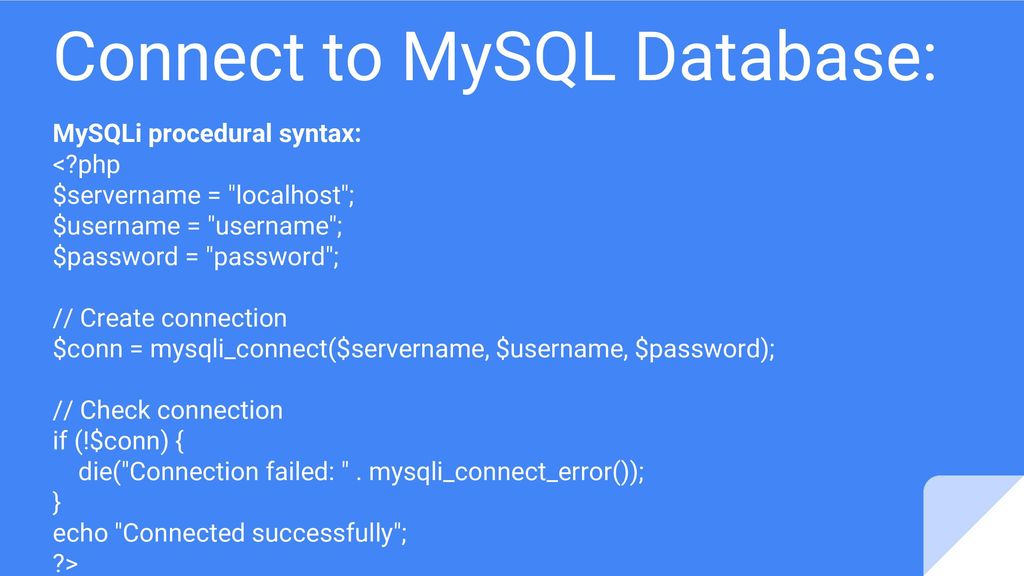Click the slide title 'Connect to MySQL Database:'
This screenshot has height=576, width=1024.
495,57
